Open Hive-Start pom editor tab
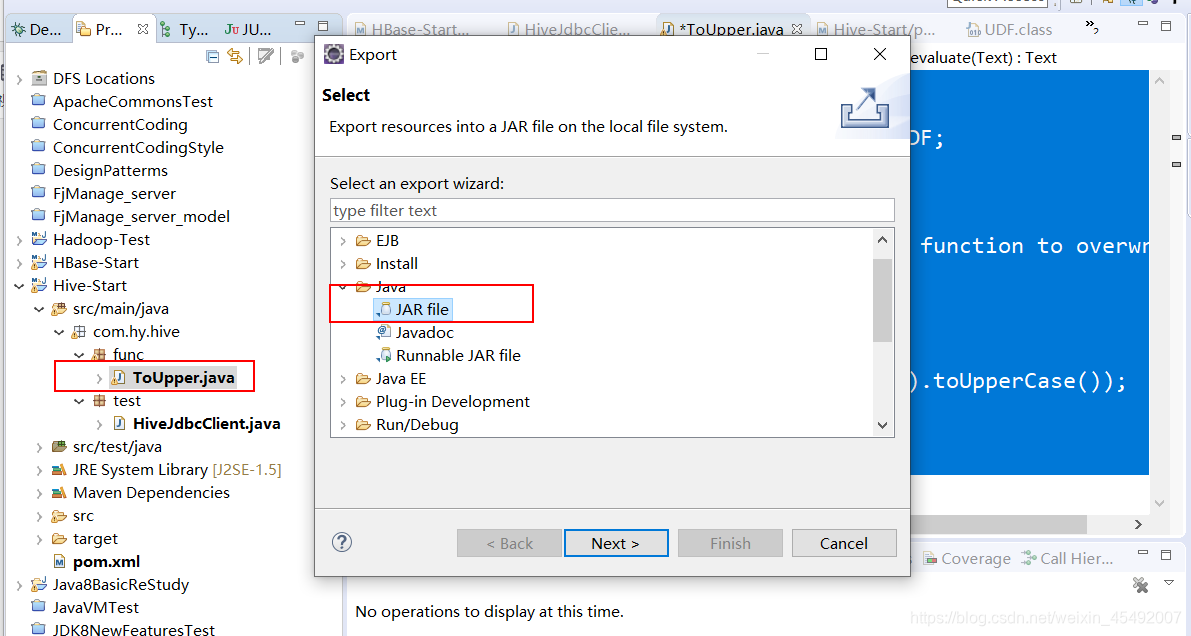Viewport: 1191px width, 636px height. click(x=876, y=30)
